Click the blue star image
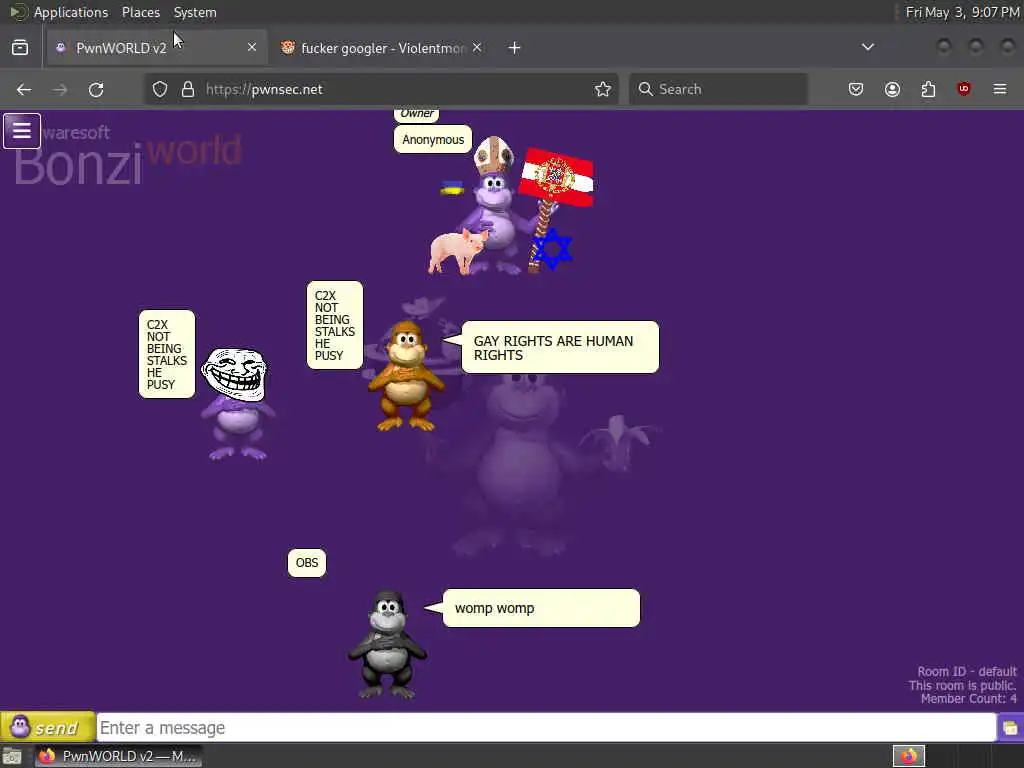Screen dimensions: 1024x768 [x=552, y=249]
